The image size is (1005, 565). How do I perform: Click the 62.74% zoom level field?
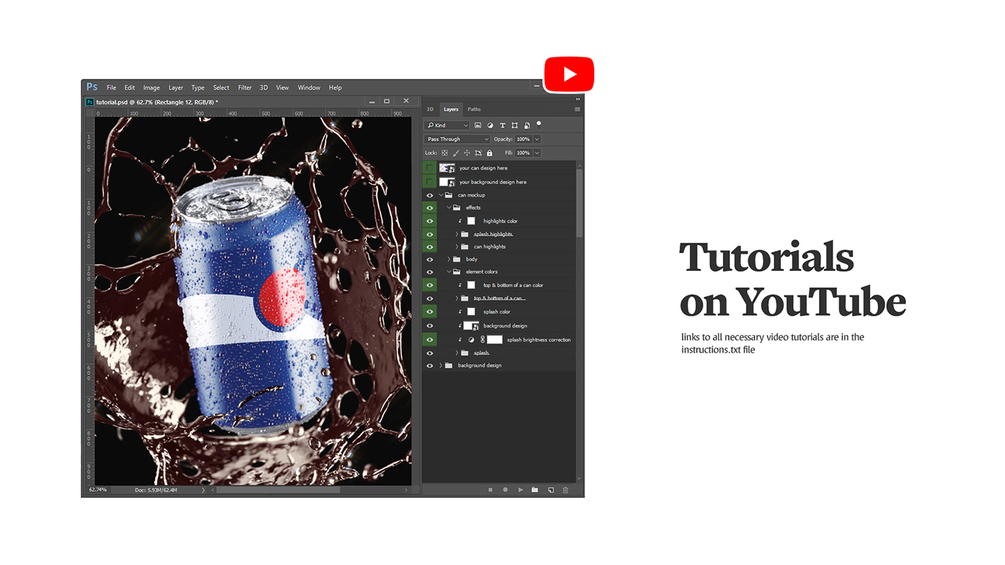tap(98, 490)
